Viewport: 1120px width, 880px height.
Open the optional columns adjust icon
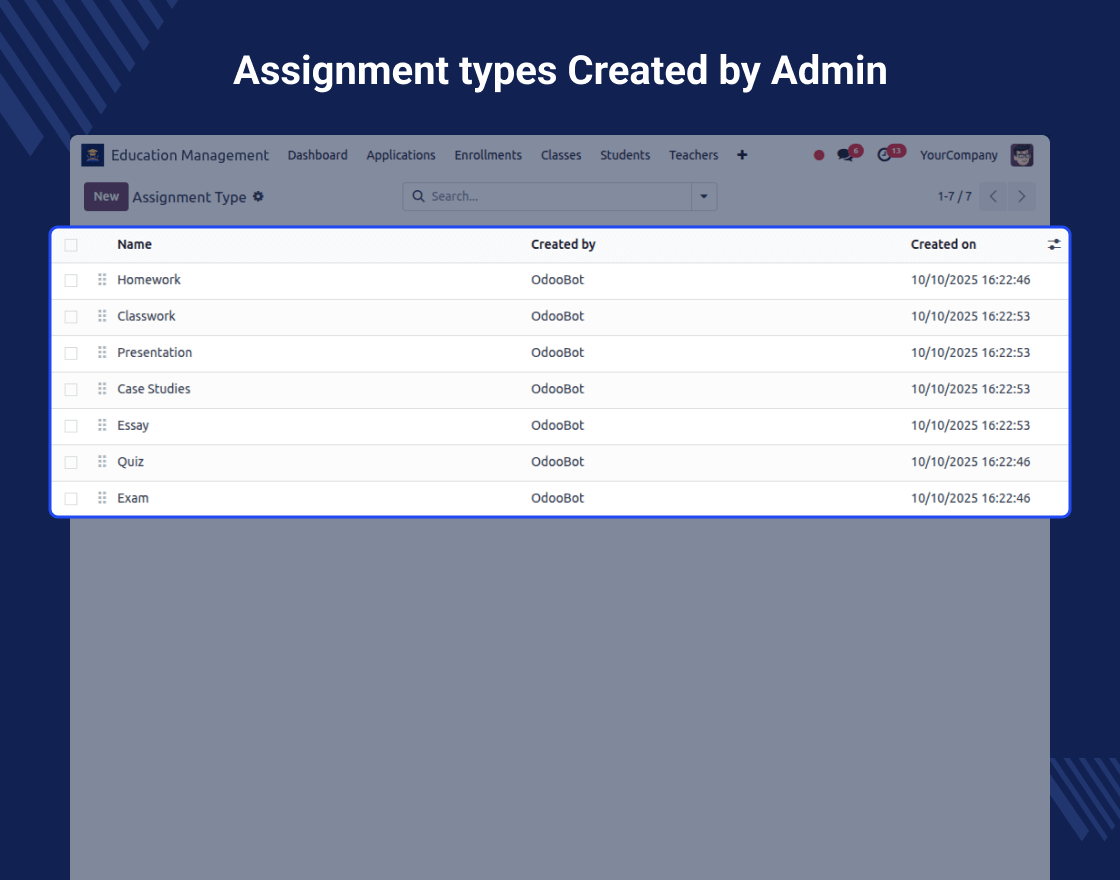pyautogui.click(x=1054, y=244)
